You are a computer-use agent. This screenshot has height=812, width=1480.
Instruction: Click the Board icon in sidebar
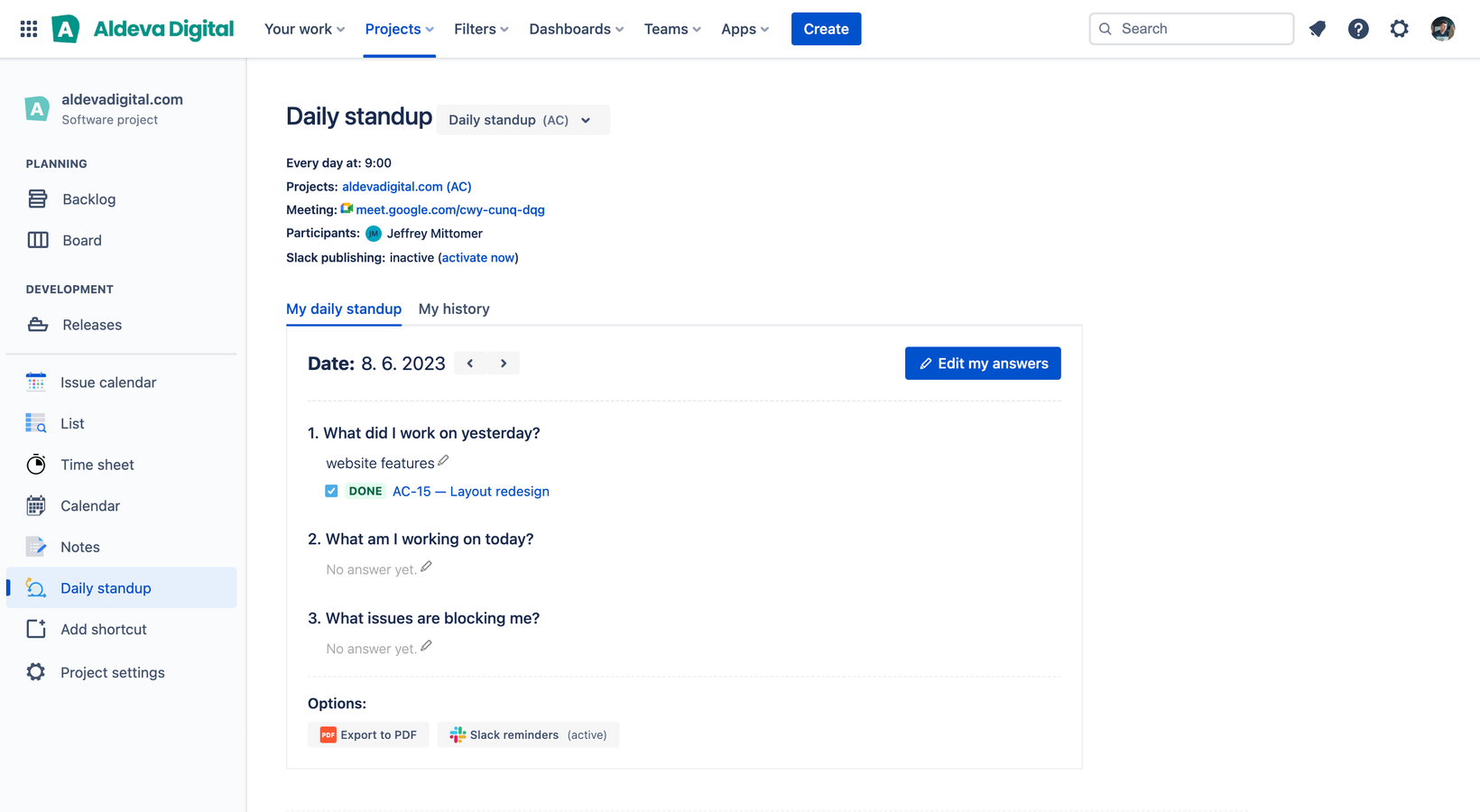pos(37,240)
